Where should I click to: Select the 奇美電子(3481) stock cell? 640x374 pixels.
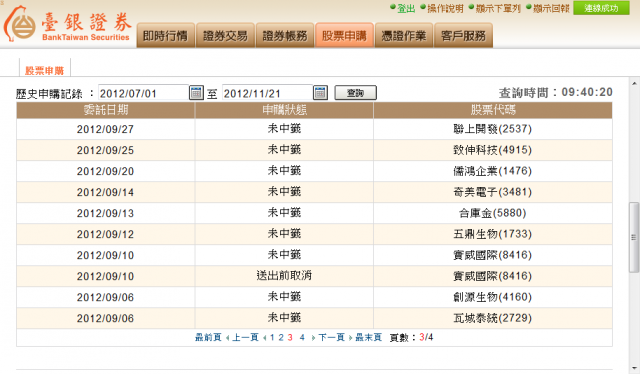coord(493,192)
